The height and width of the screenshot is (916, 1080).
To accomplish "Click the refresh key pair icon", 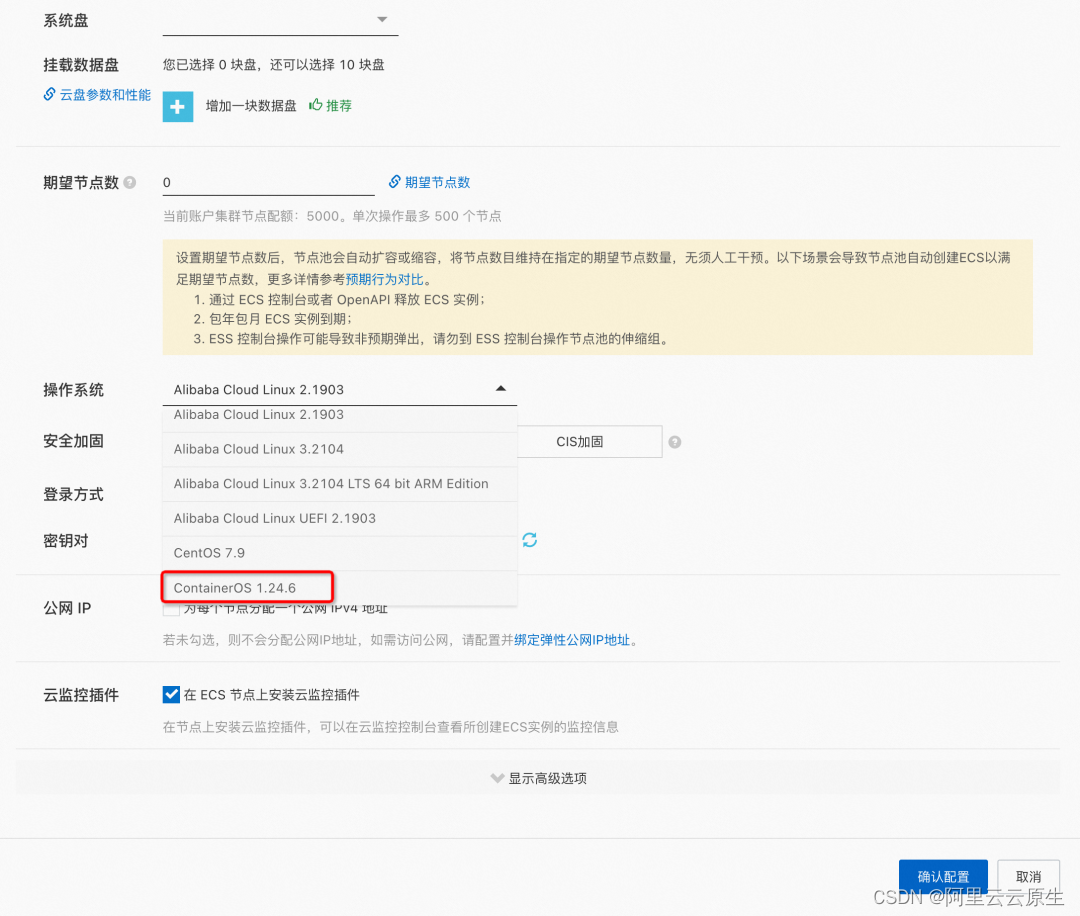I will point(530,540).
